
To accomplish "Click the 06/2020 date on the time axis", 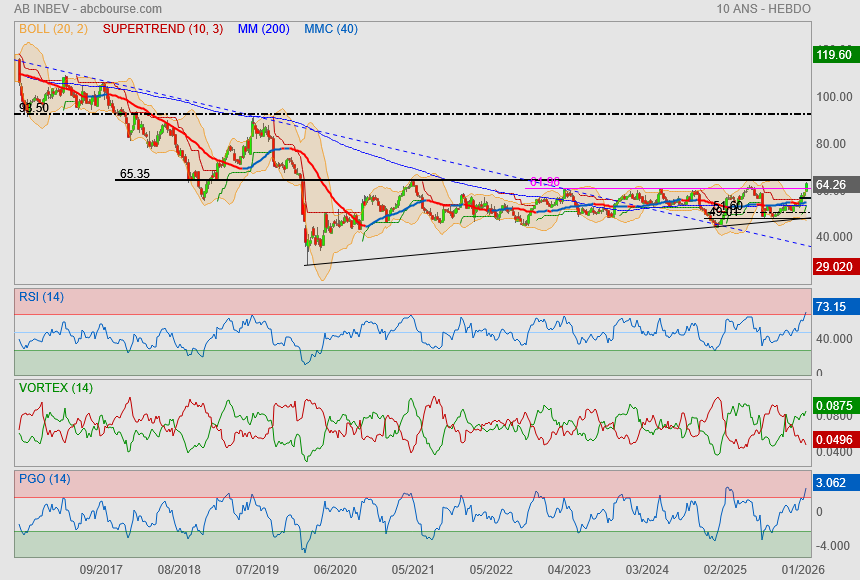I will (335, 568).
